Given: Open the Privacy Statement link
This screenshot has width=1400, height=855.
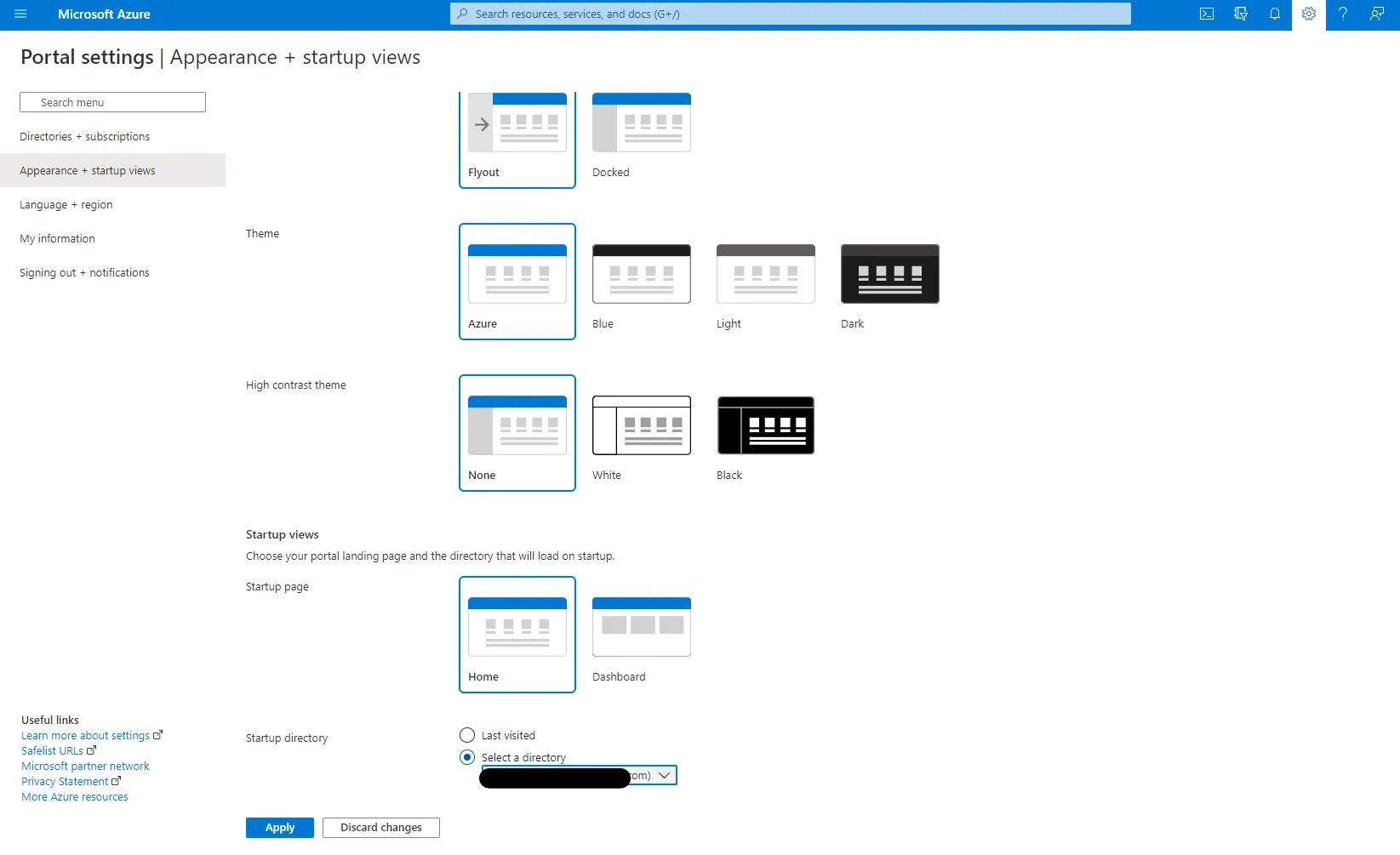Looking at the screenshot, I should 71,782.
